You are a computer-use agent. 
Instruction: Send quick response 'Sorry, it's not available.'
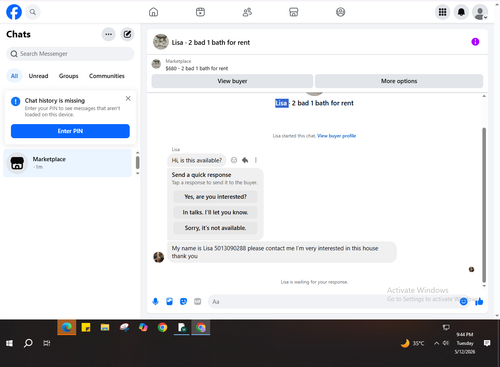coord(215,228)
